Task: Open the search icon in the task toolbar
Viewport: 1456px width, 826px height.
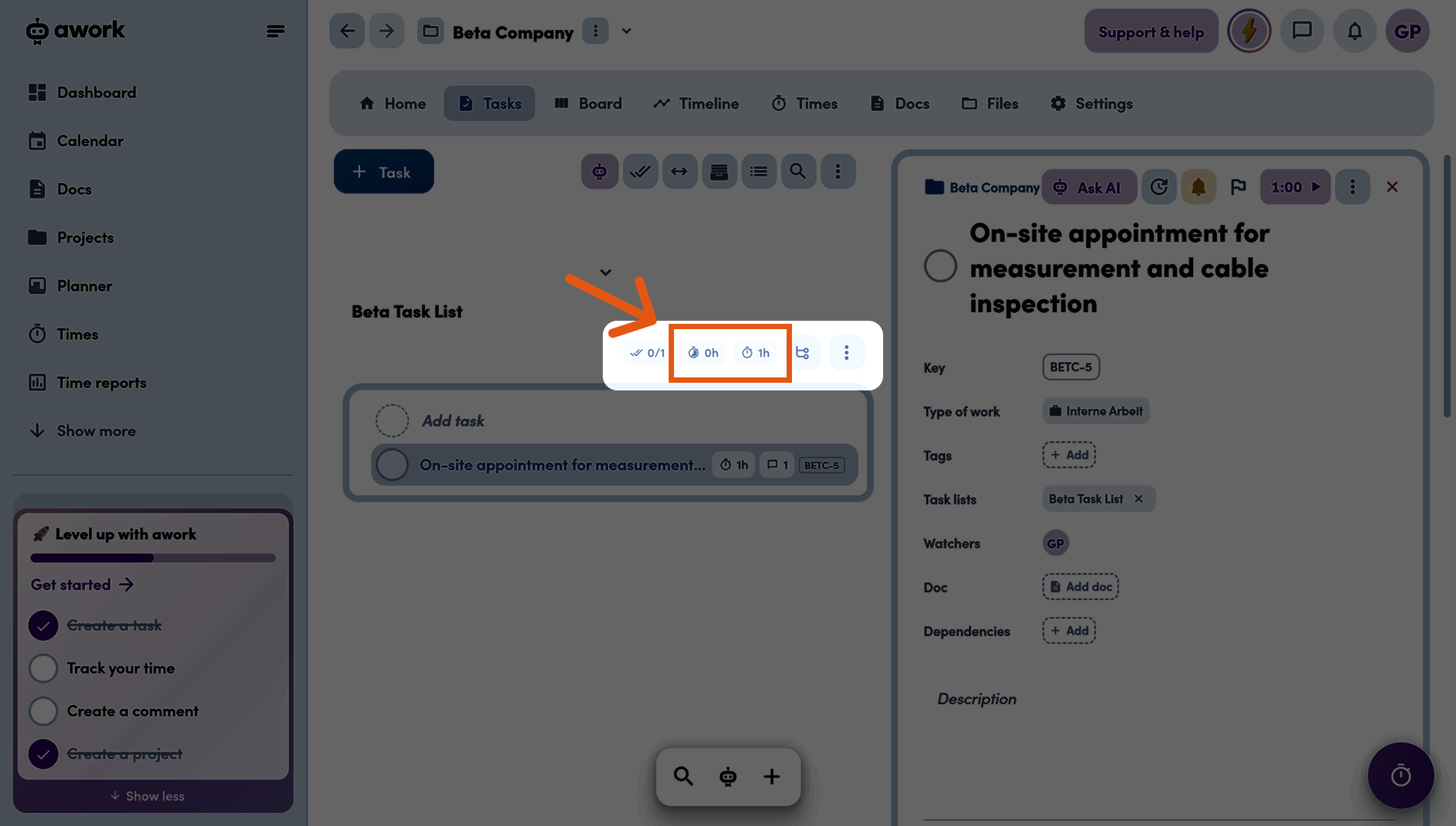Action: click(797, 171)
